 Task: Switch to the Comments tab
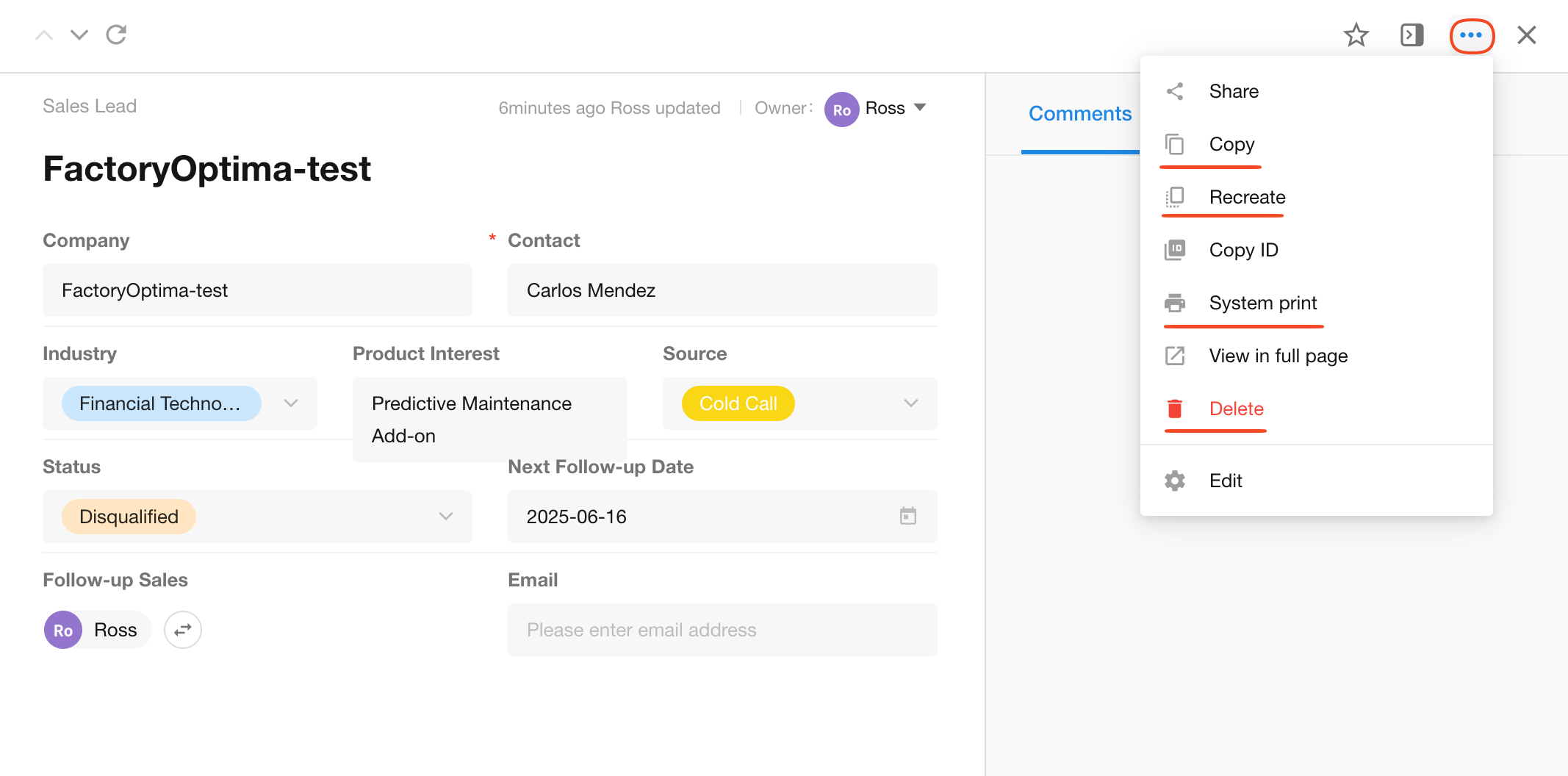coord(1079,114)
